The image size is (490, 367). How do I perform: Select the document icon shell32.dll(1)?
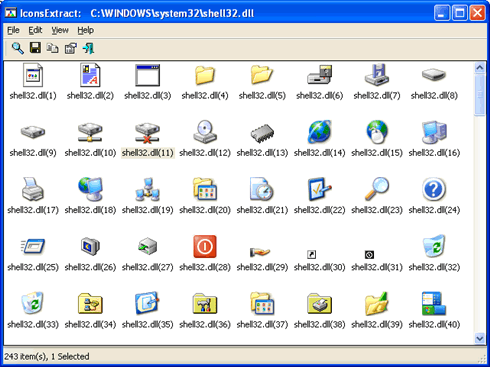pyautogui.click(x=33, y=75)
